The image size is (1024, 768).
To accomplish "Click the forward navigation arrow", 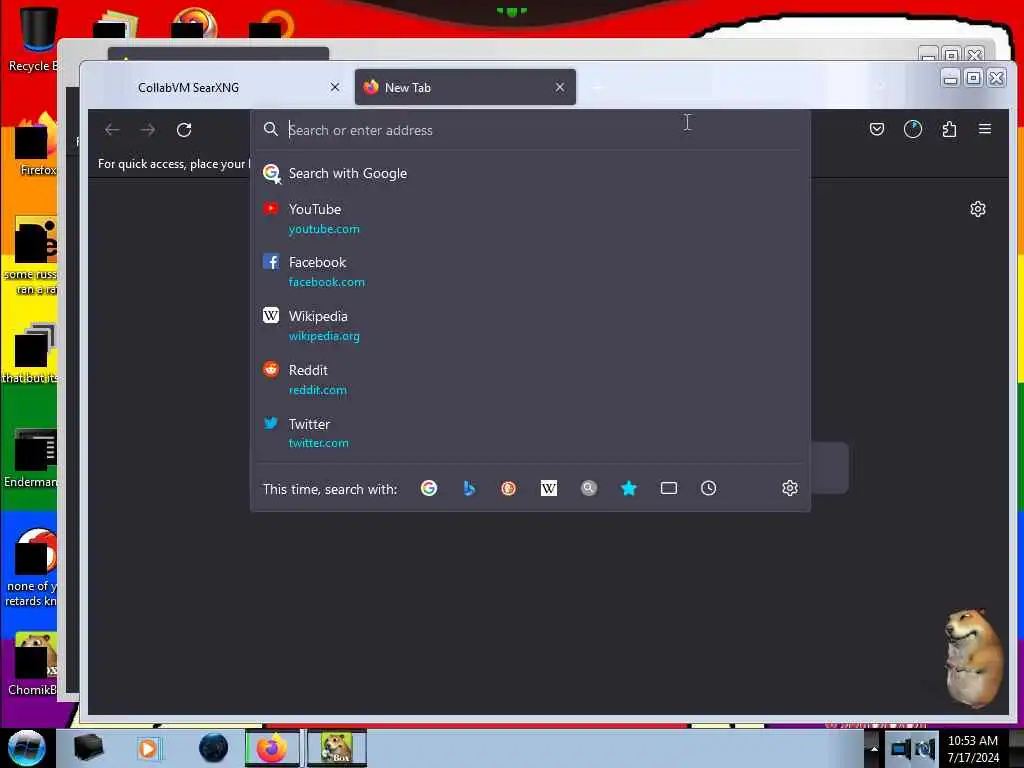I will [148, 130].
